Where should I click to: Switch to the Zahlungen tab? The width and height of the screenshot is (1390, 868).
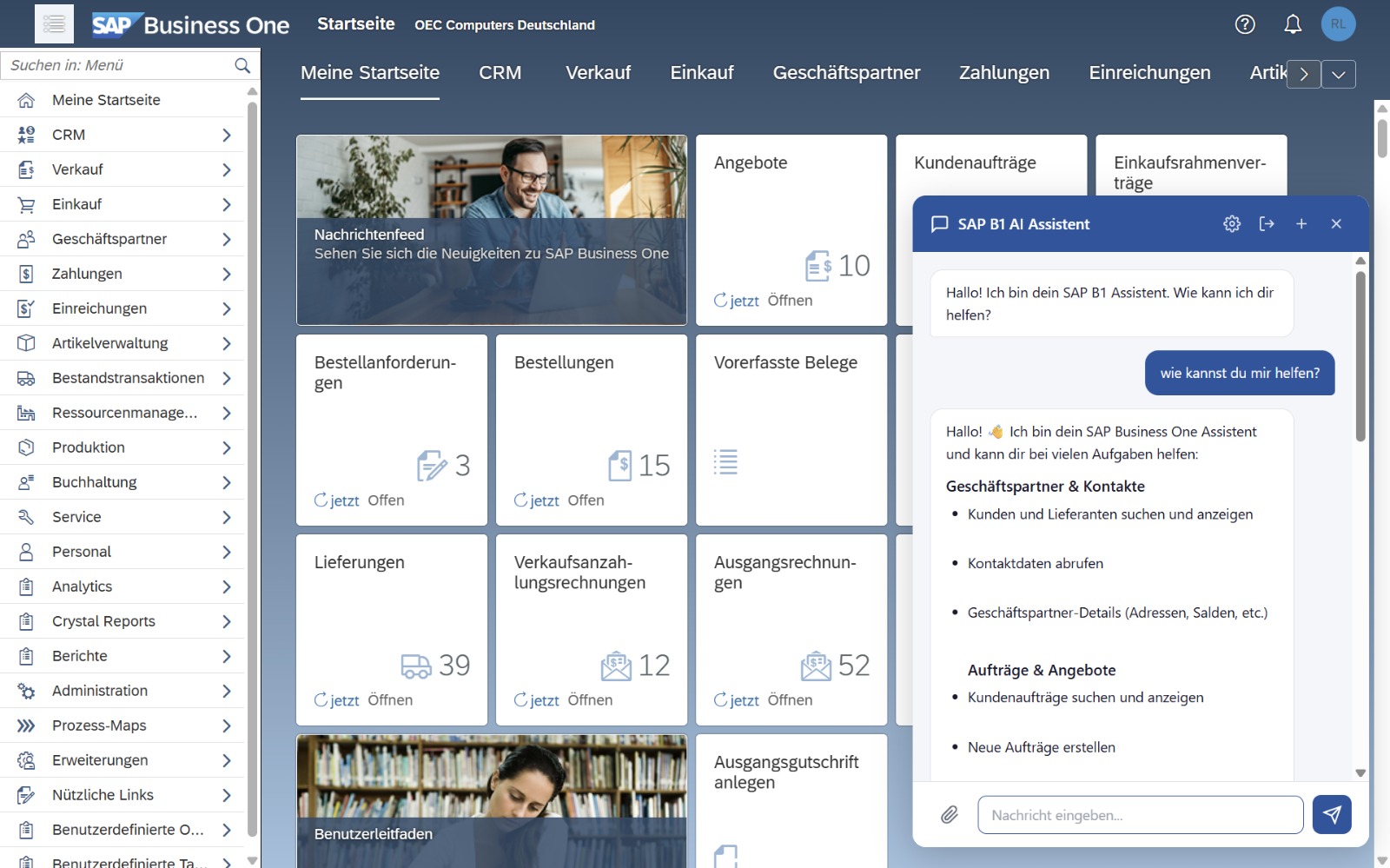[x=1003, y=73]
